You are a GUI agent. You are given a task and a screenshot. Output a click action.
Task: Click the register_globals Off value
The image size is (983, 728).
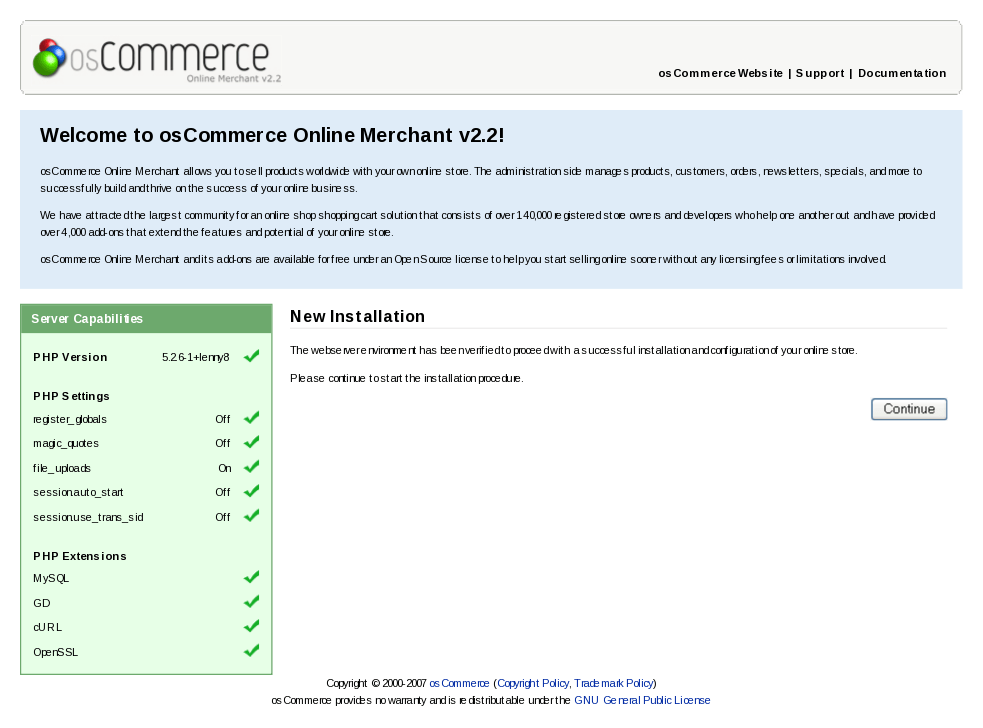point(223,419)
